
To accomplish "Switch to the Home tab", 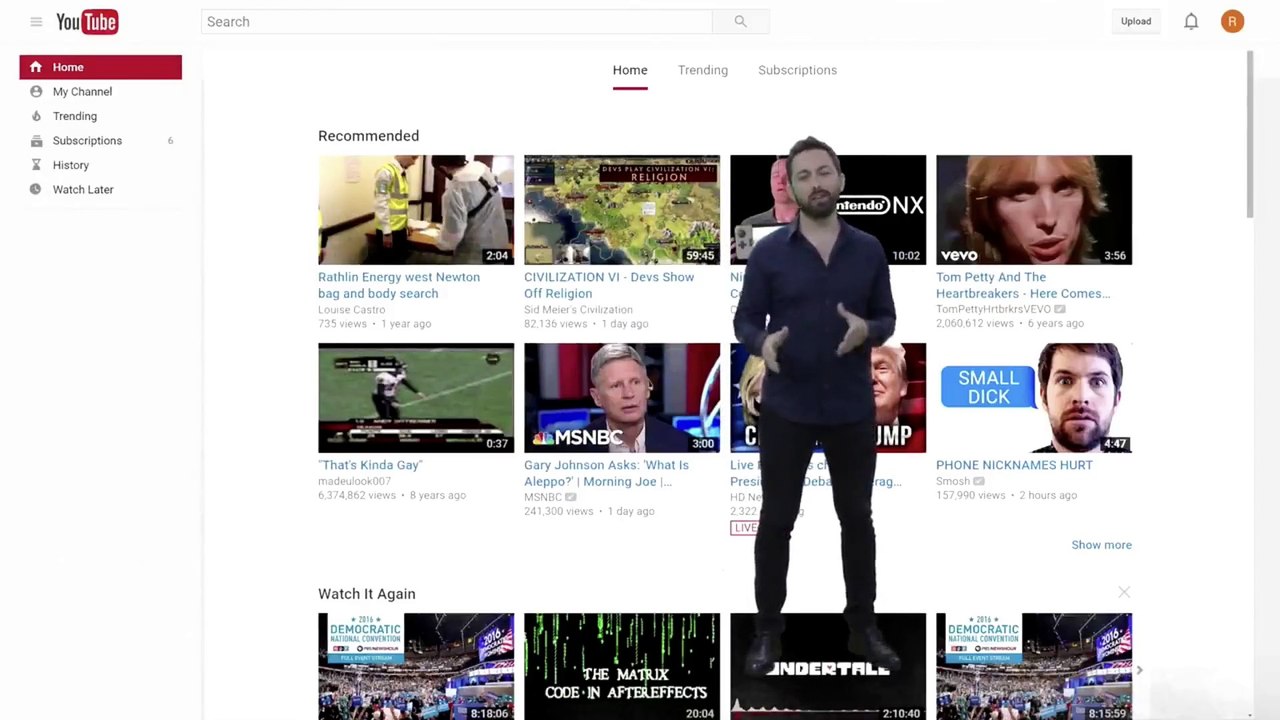I will click(630, 70).
